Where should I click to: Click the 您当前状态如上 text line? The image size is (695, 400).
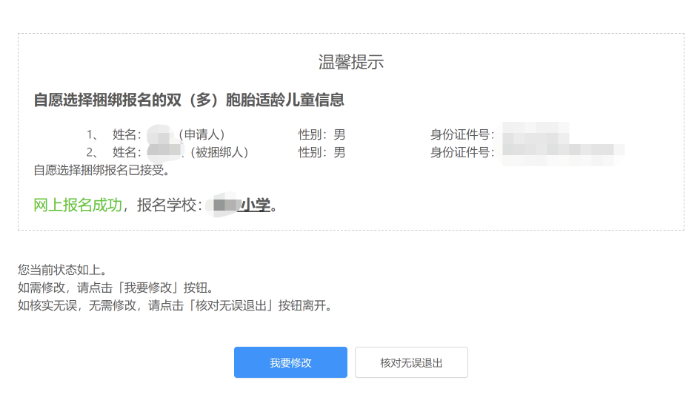pos(62,270)
